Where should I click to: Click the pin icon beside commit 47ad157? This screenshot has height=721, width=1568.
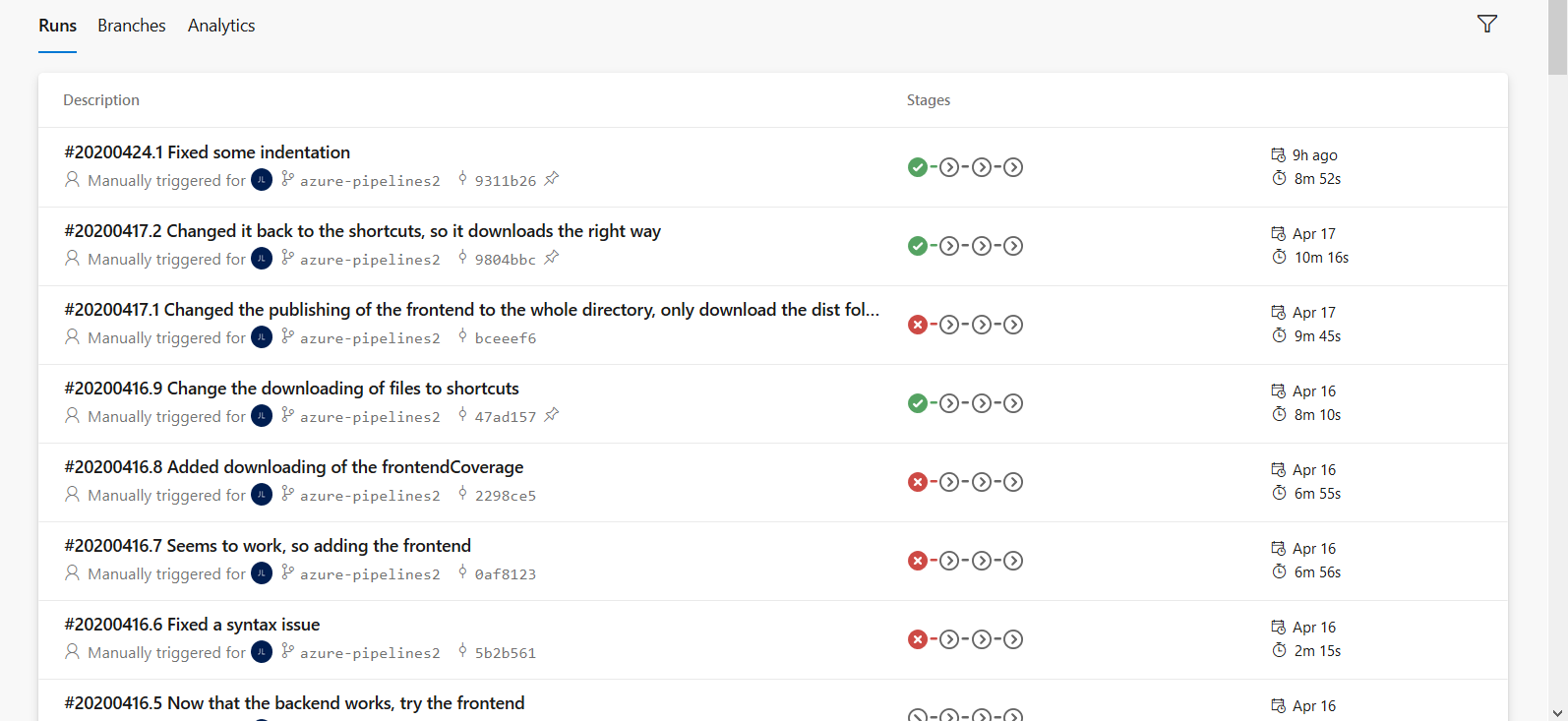(x=552, y=415)
